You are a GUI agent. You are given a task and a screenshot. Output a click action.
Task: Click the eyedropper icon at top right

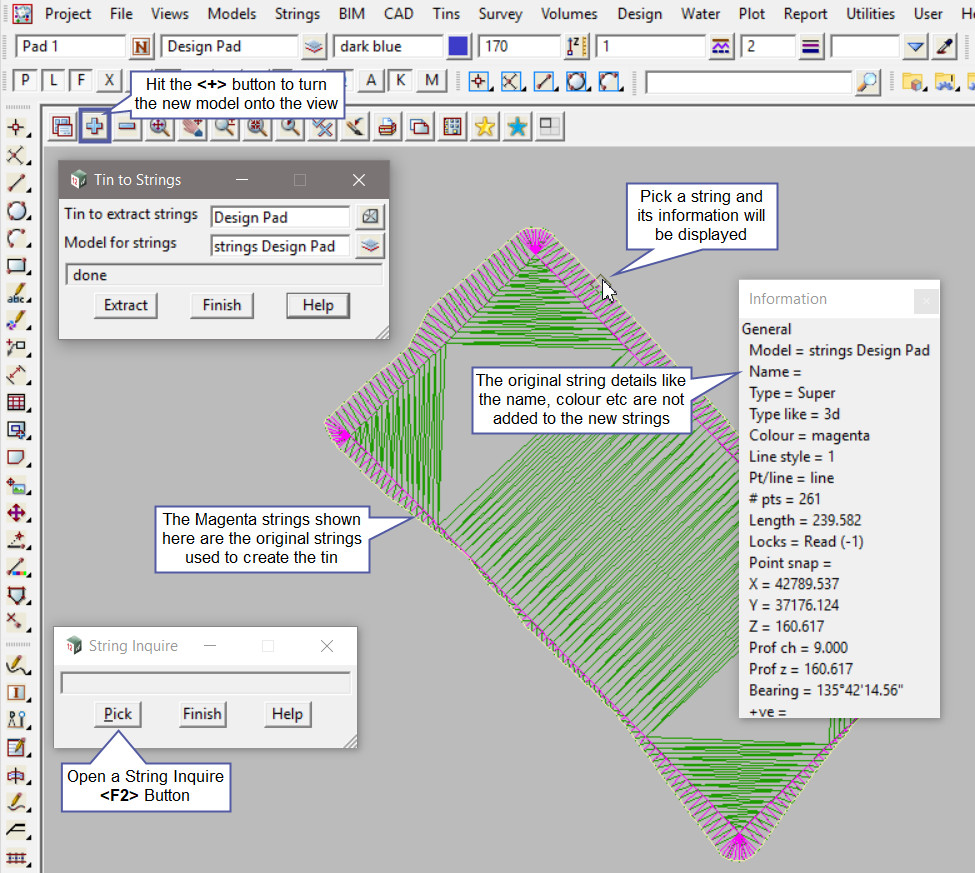point(945,47)
